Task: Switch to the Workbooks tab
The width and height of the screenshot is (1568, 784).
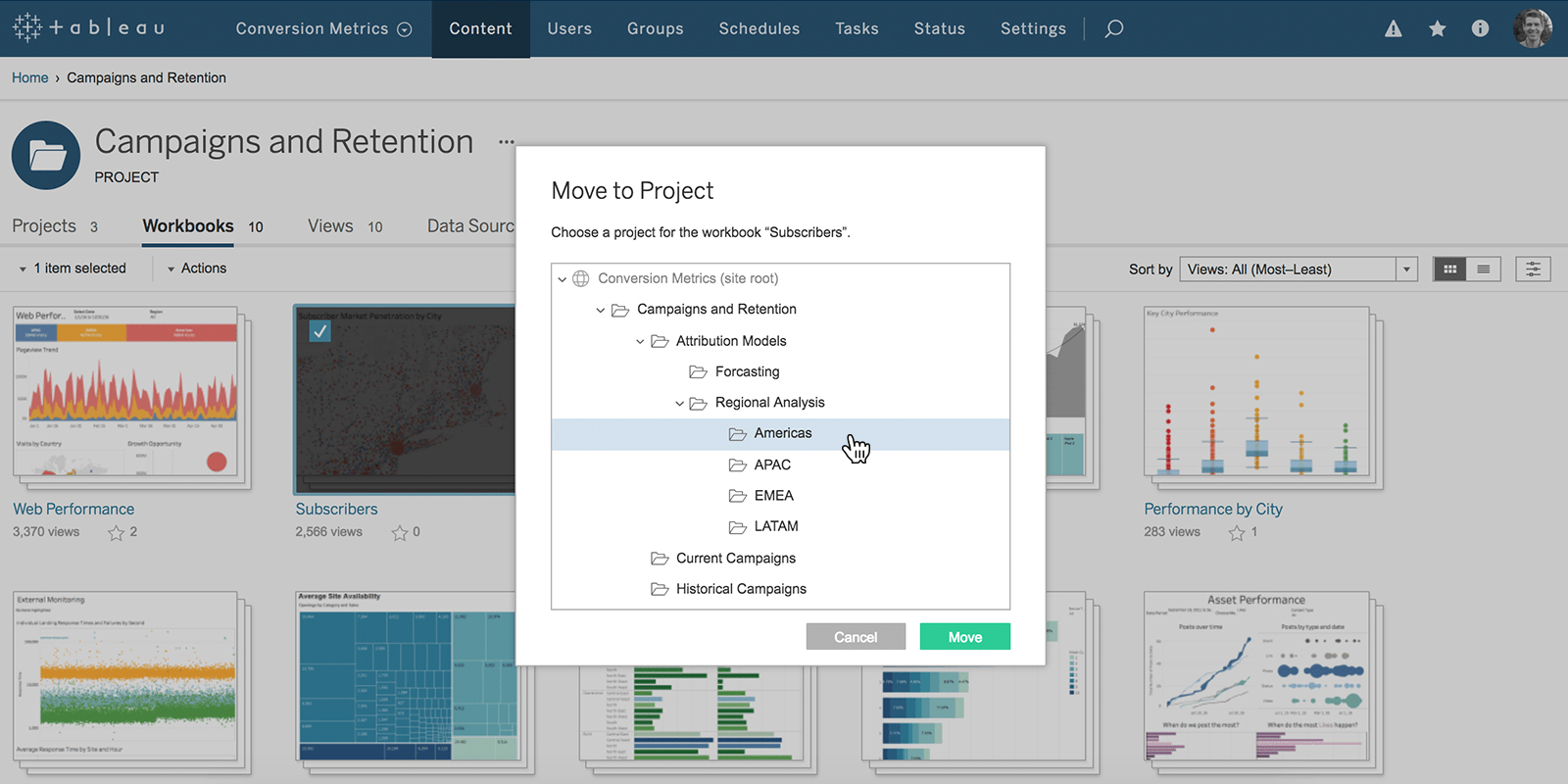Action: coord(203,226)
